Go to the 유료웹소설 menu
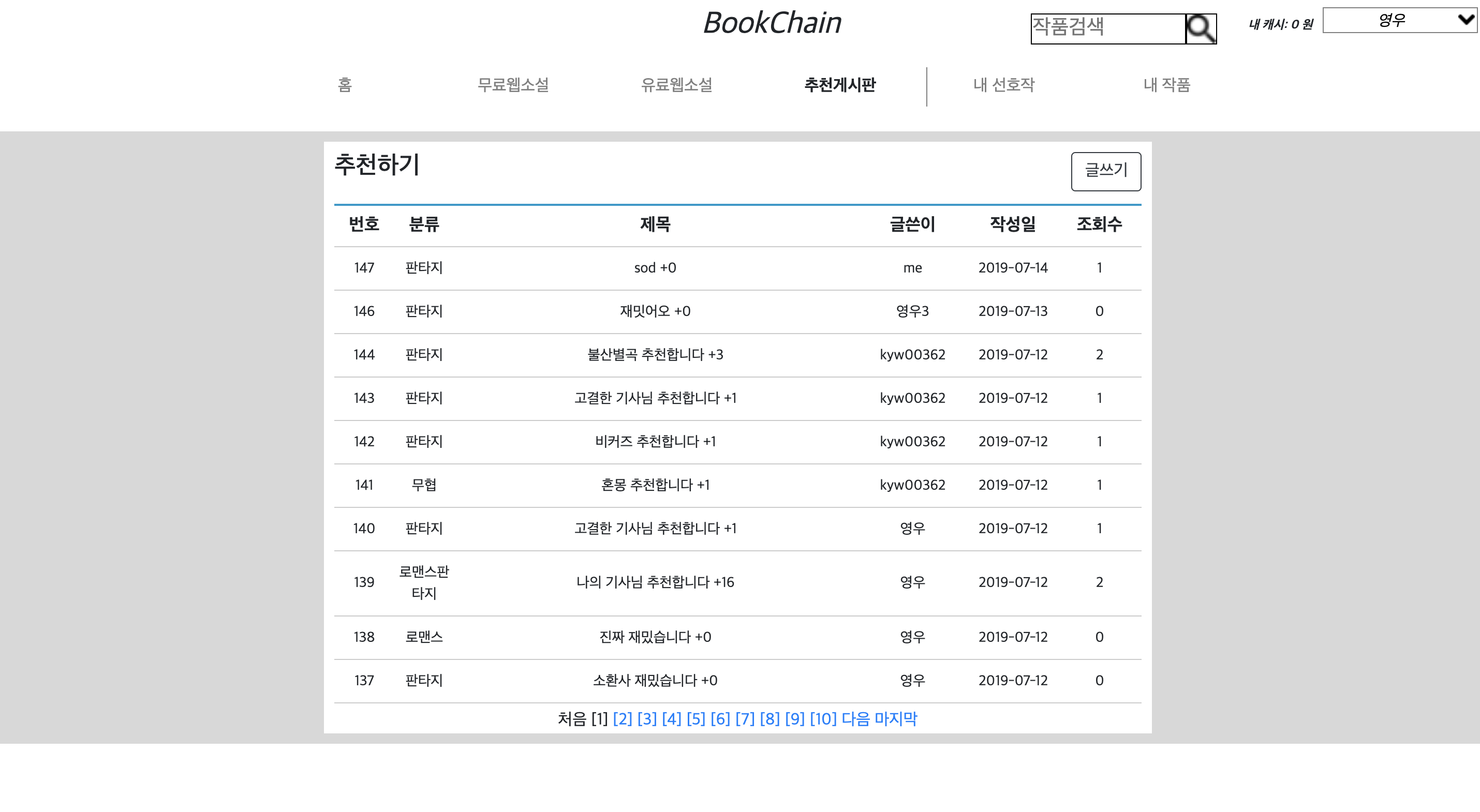 coord(676,85)
